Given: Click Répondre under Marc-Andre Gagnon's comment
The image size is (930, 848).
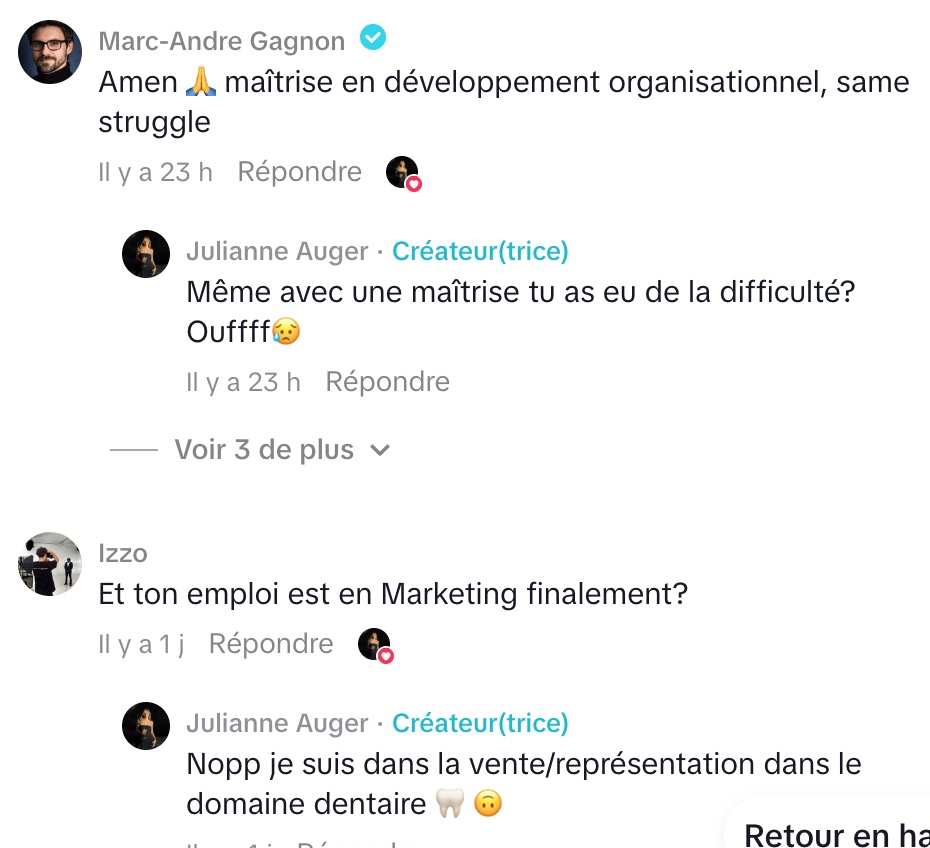Looking at the screenshot, I should [299, 172].
